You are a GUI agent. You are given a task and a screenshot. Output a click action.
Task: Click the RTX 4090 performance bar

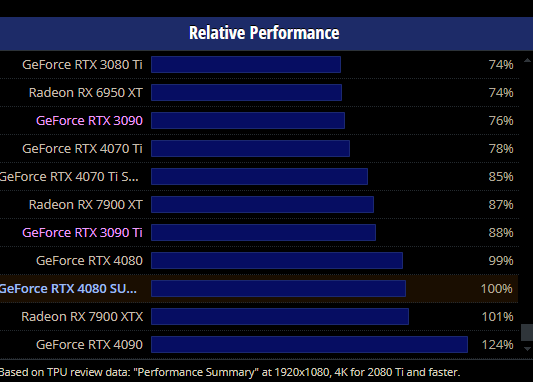[309, 345]
